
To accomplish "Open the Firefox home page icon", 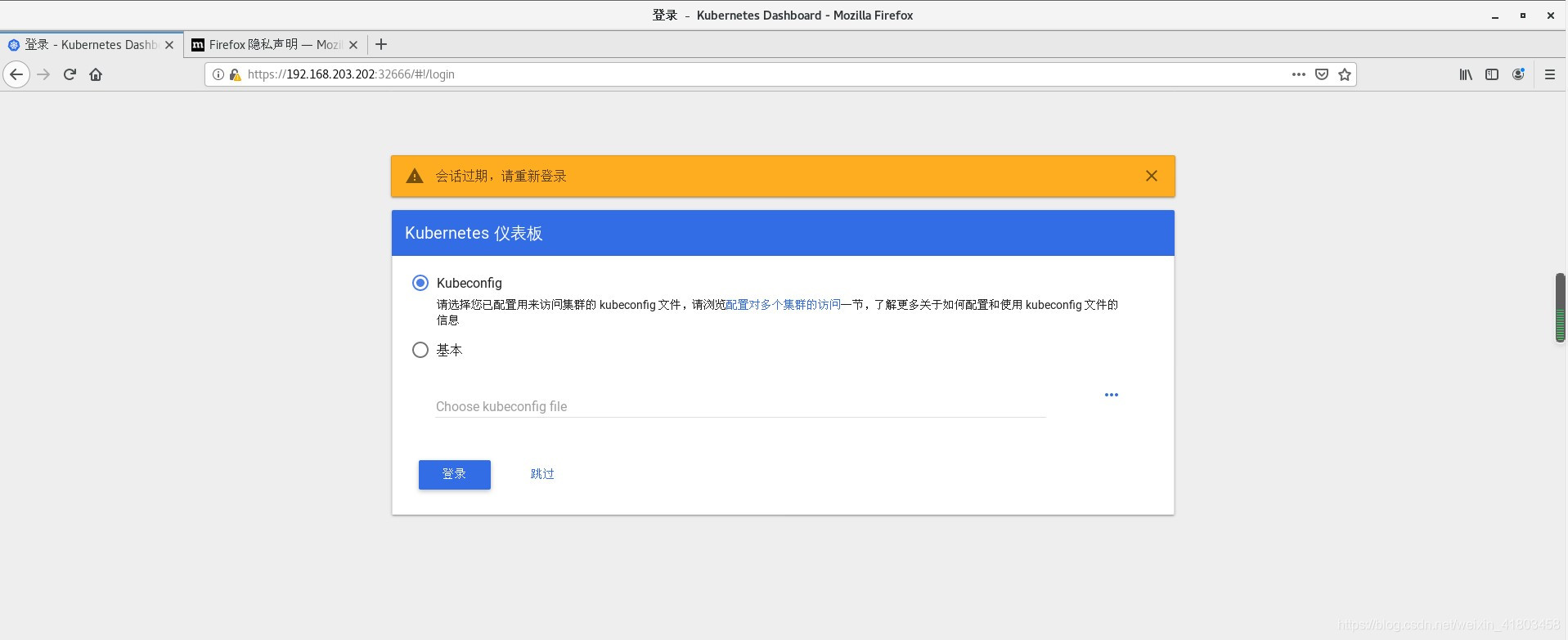I will coord(96,74).
